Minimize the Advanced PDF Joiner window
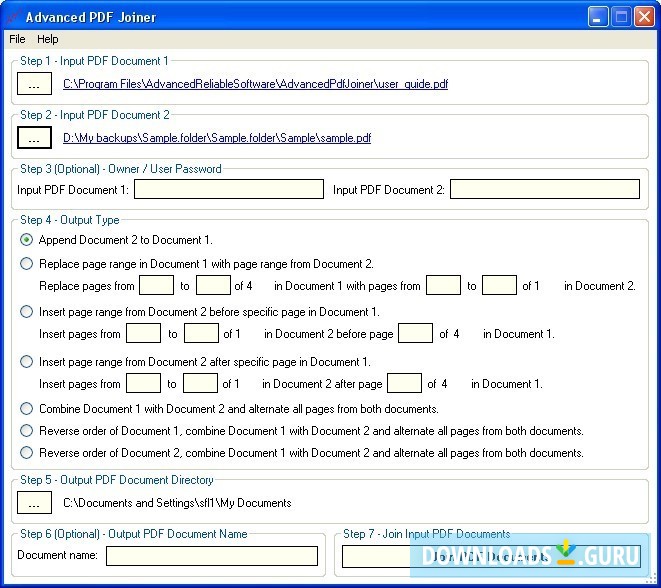Screen dimensions: 661x588 [x=597, y=17]
